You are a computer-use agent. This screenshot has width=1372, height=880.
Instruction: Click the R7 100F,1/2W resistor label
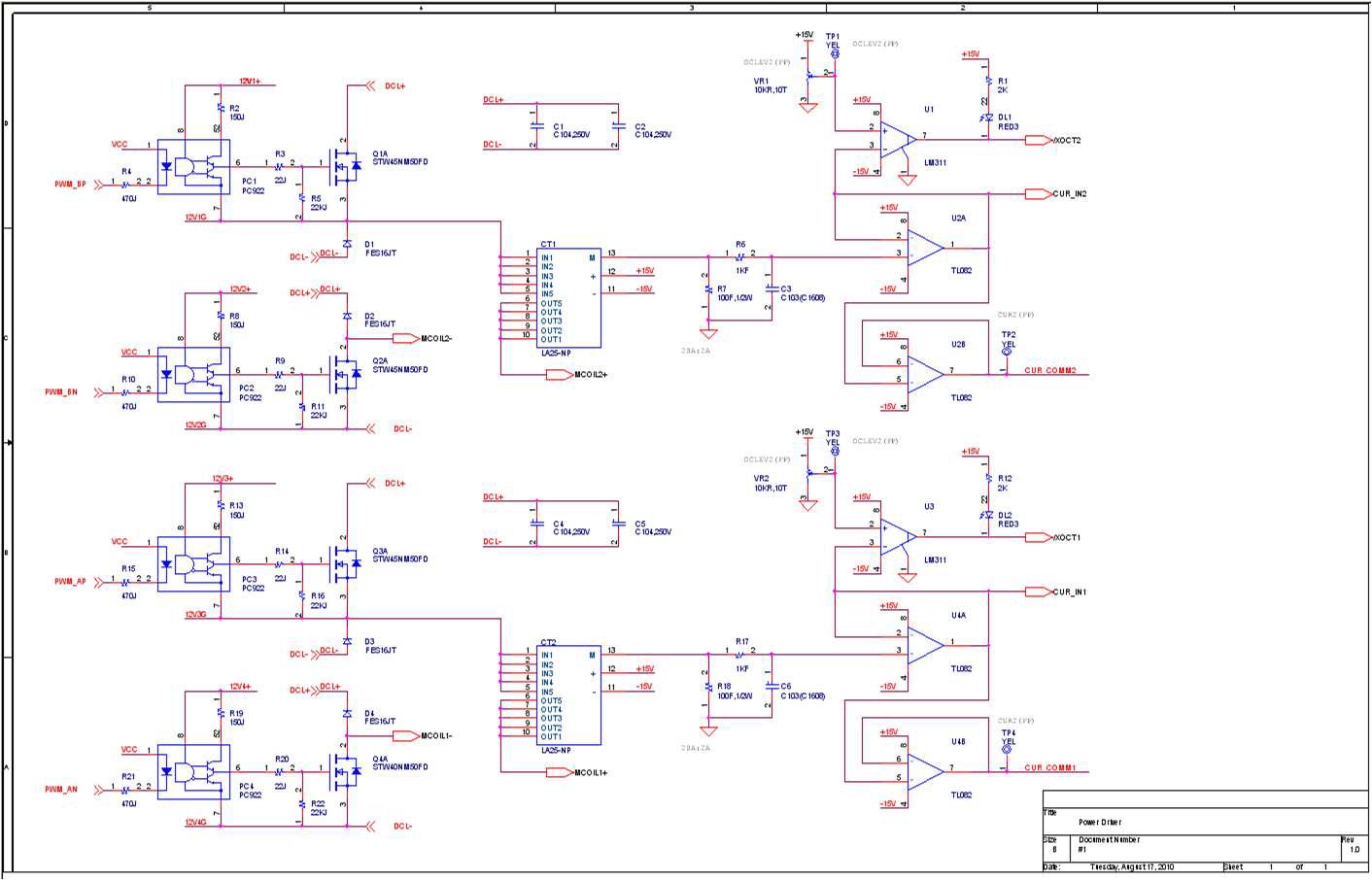click(735, 293)
